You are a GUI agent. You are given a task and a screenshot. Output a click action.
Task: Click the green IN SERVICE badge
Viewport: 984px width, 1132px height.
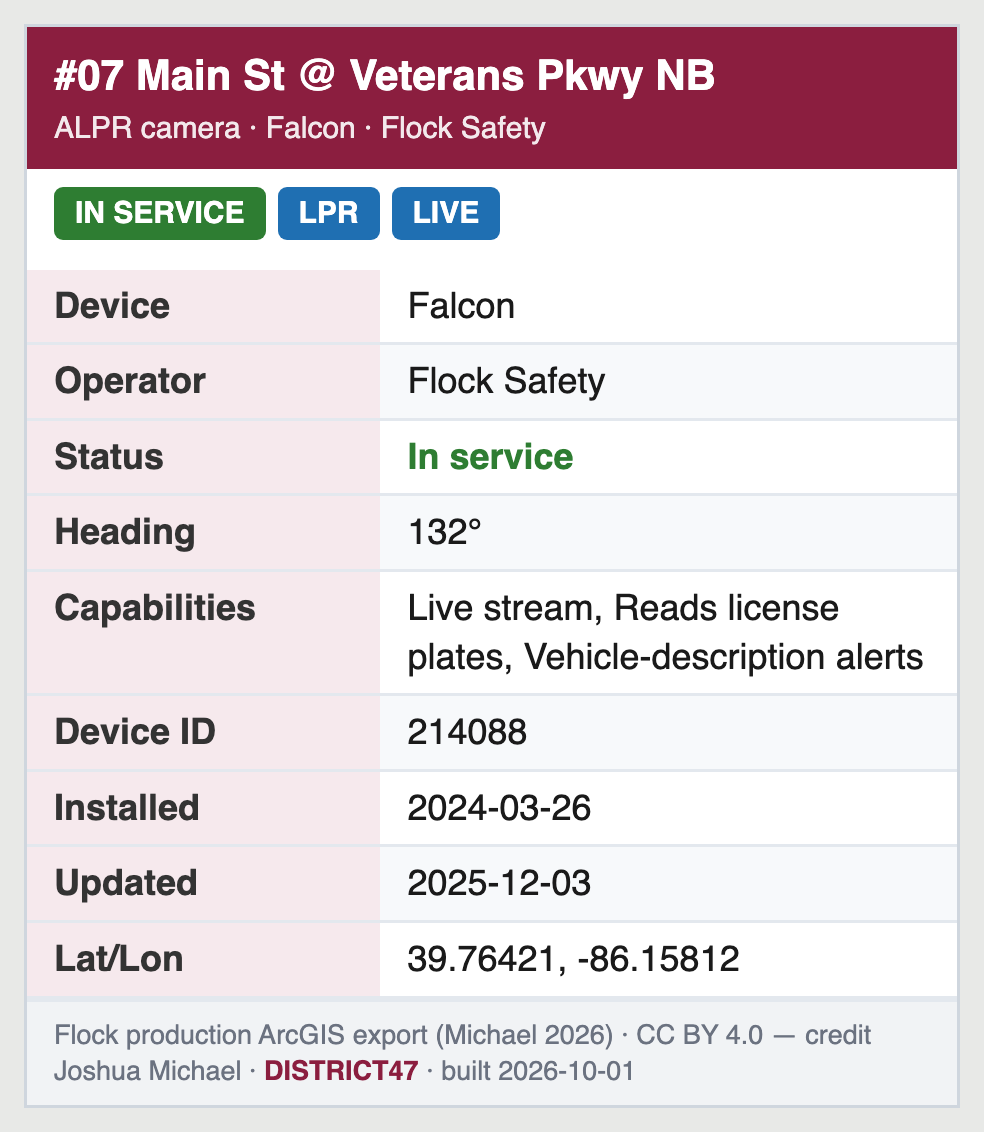[x=160, y=213]
